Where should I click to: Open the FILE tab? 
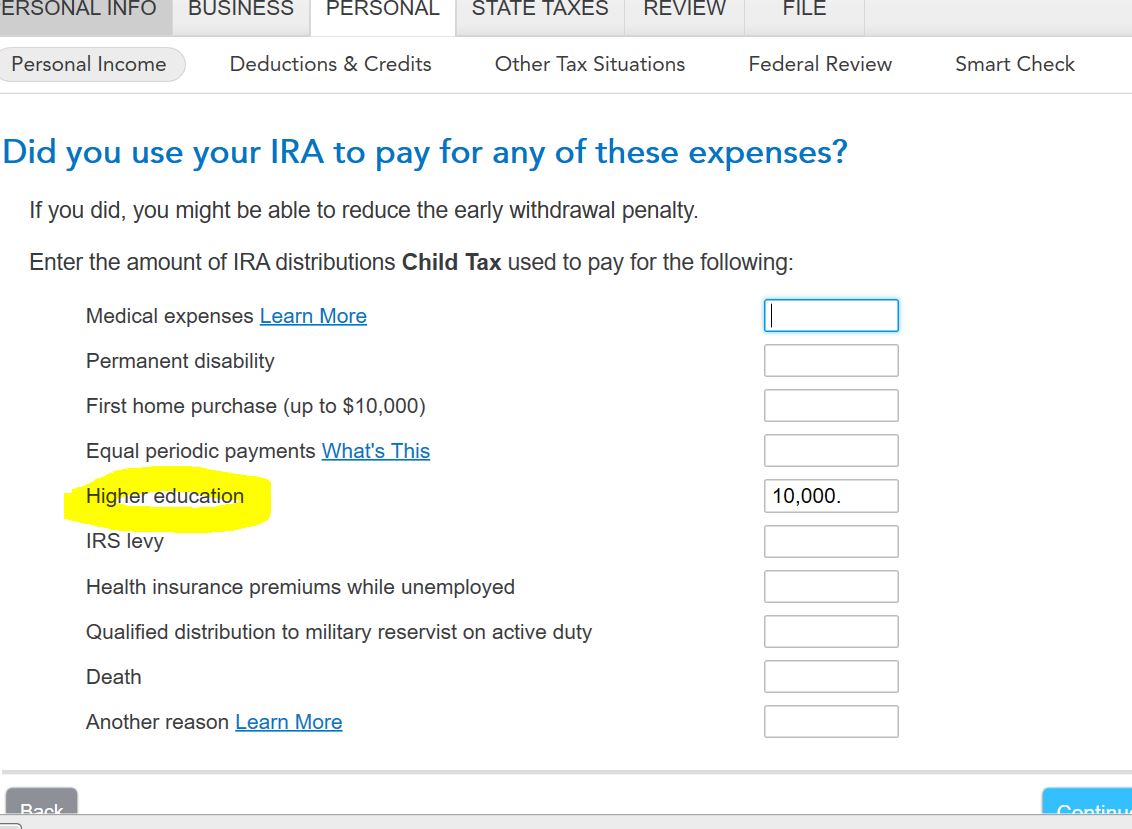pos(804,10)
